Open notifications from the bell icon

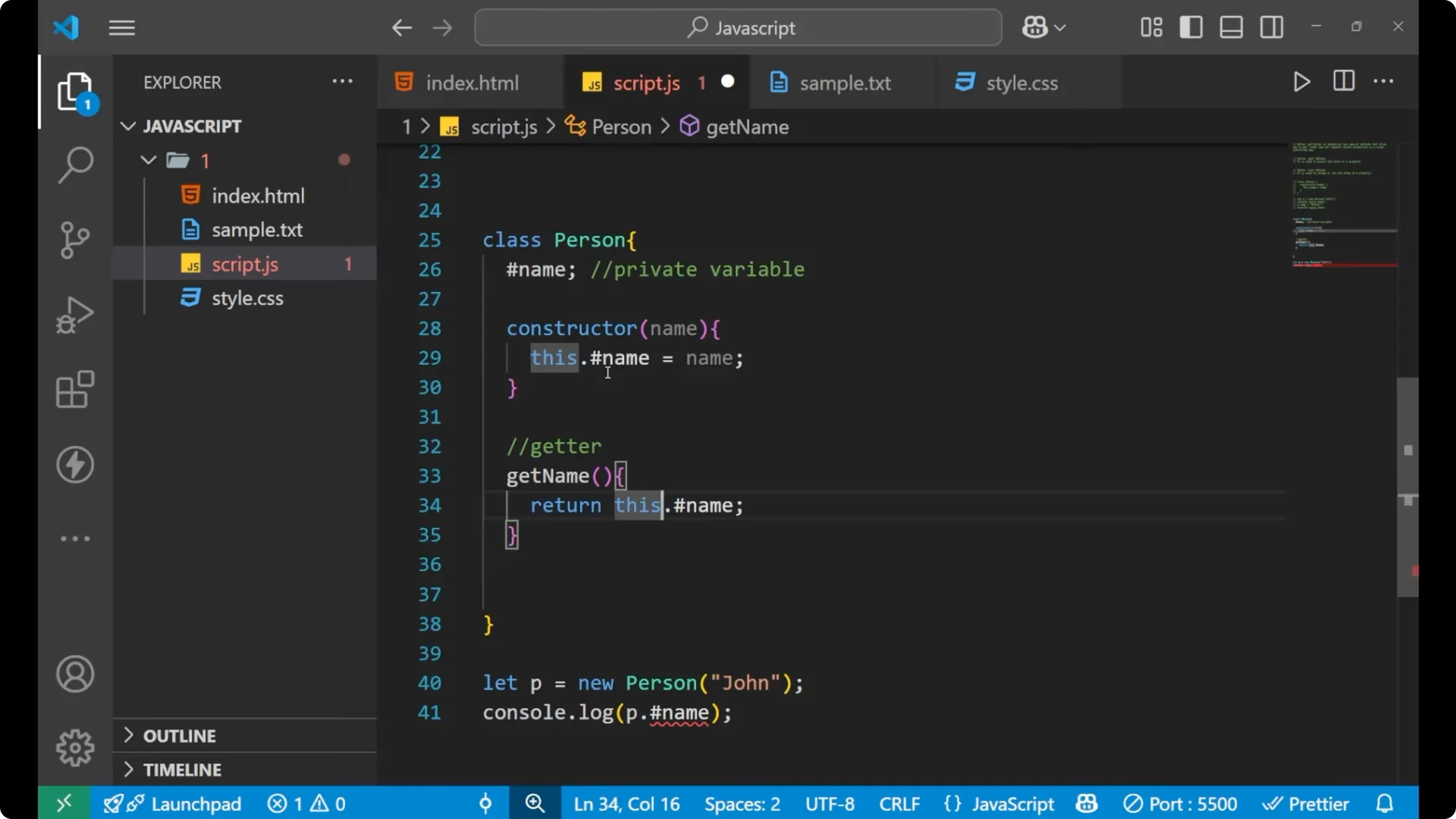click(1385, 803)
